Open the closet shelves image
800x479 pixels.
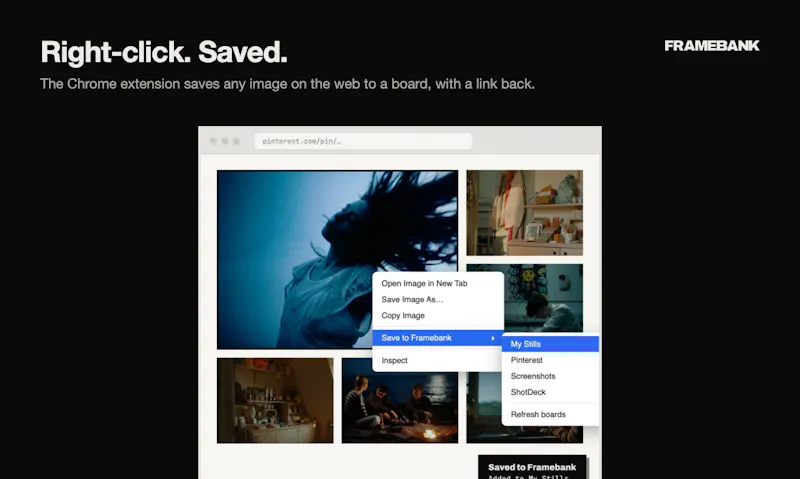(x=524, y=213)
